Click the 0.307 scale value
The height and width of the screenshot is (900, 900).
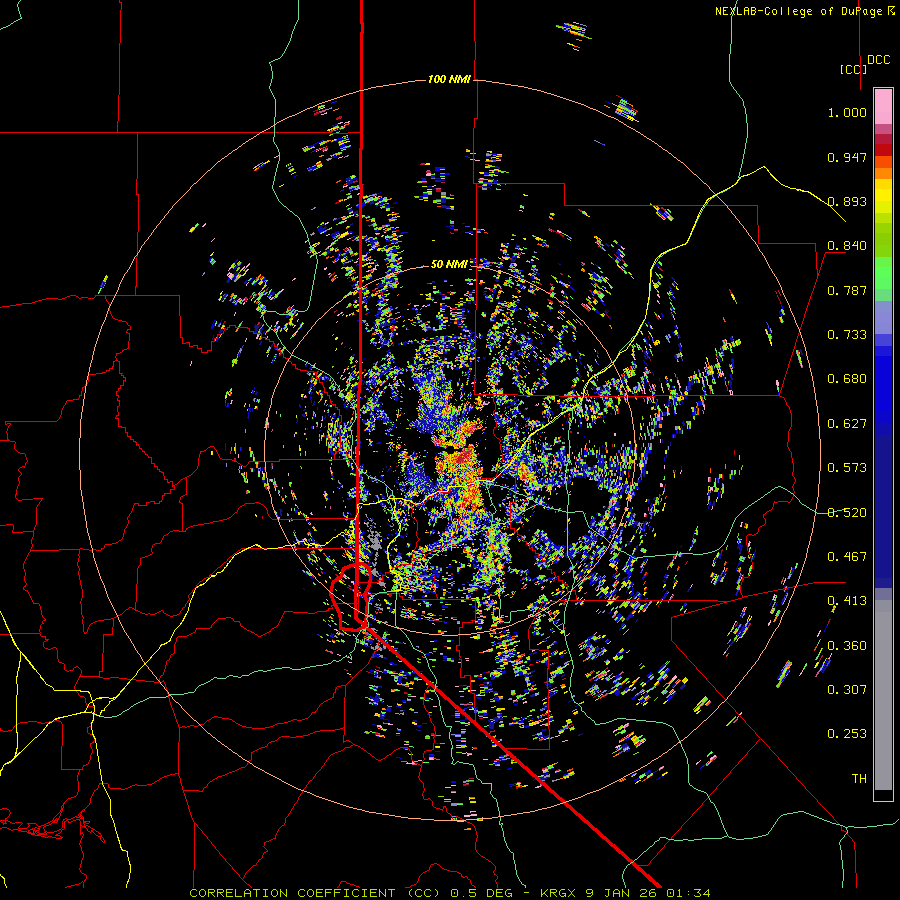[847, 690]
